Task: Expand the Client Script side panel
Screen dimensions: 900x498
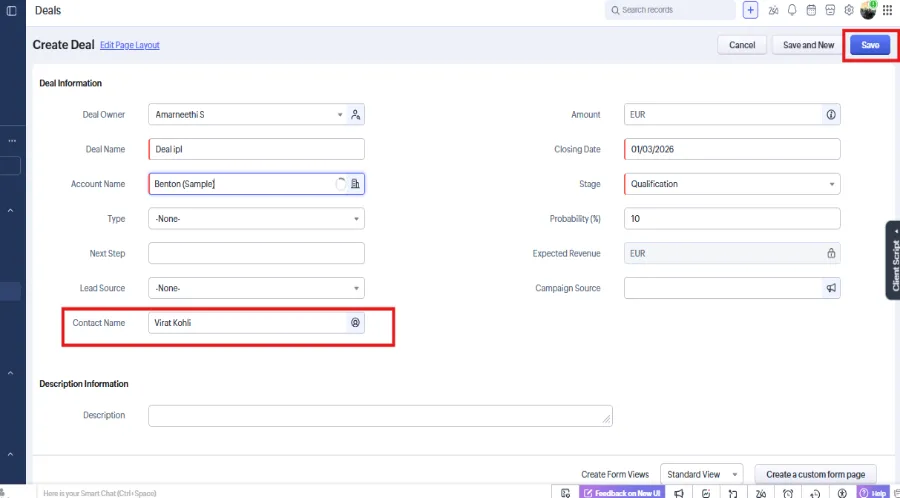Action: pos(893,260)
